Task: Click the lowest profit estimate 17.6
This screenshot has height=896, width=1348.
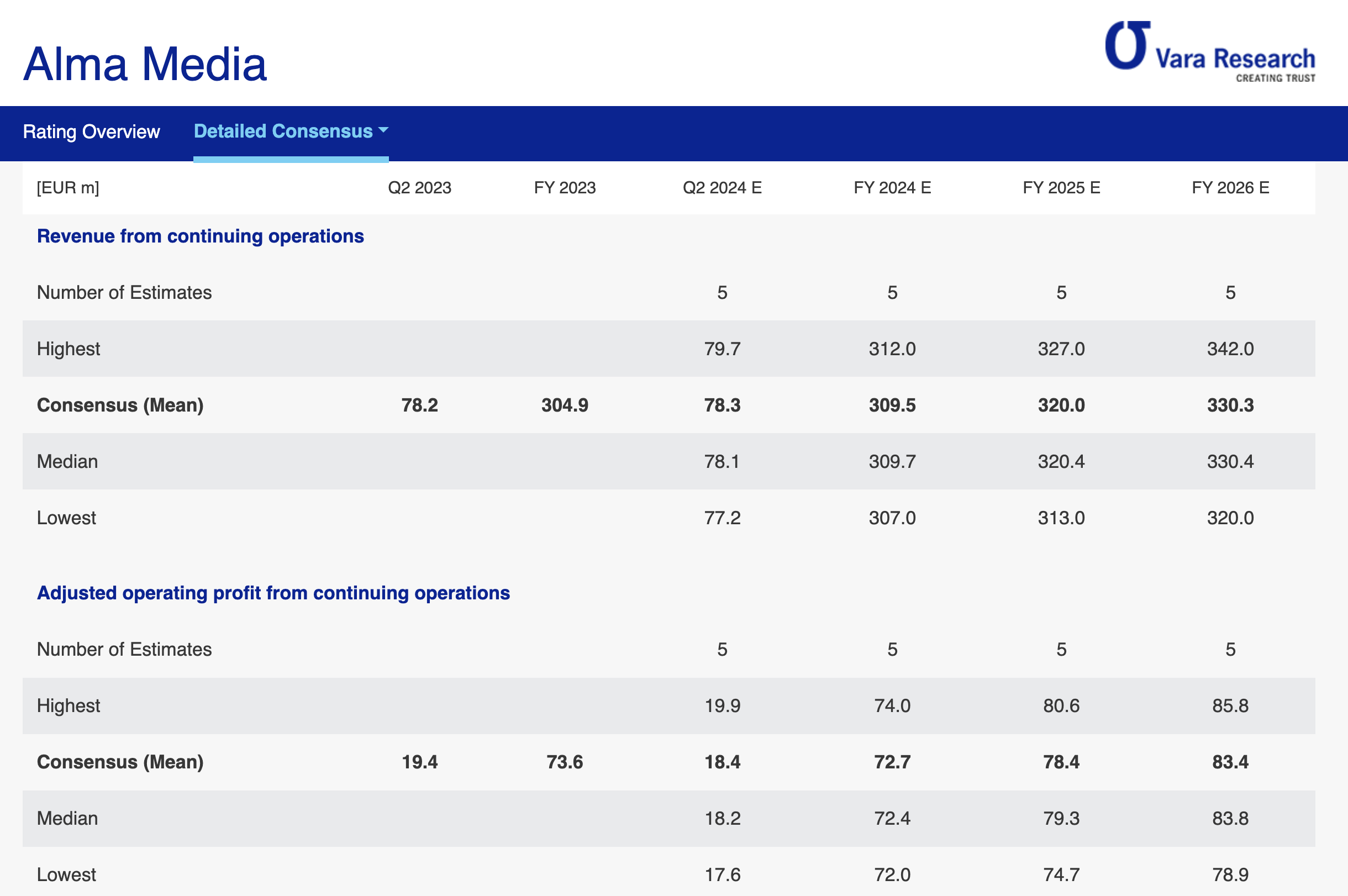Action: [722, 875]
